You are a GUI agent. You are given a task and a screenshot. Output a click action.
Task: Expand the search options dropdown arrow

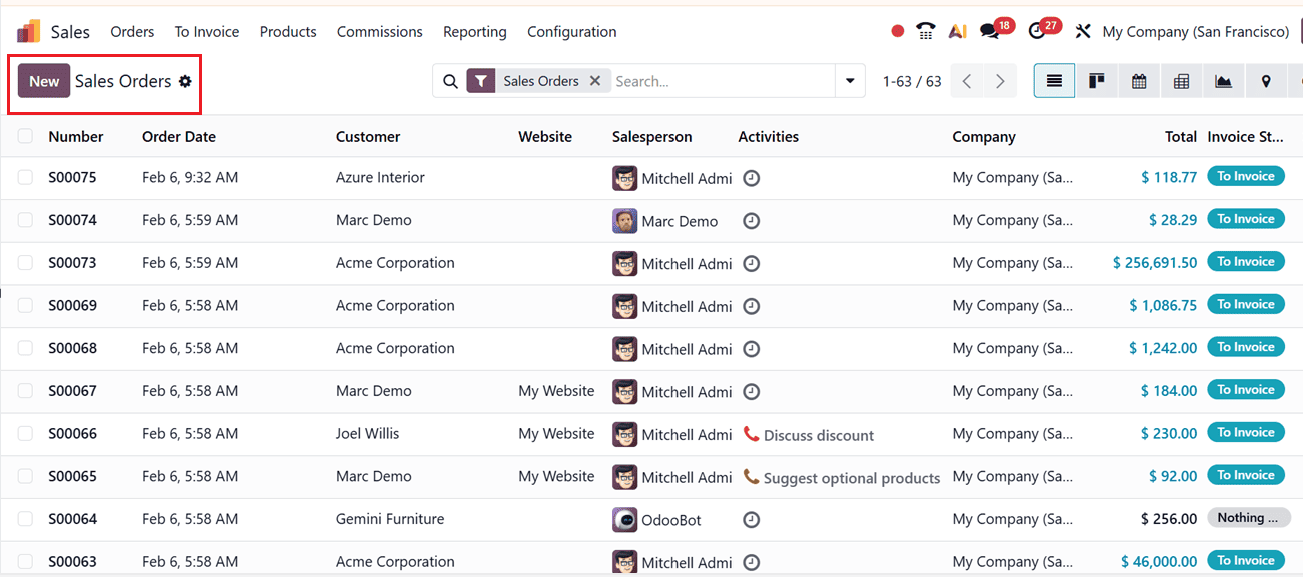(x=849, y=80)
